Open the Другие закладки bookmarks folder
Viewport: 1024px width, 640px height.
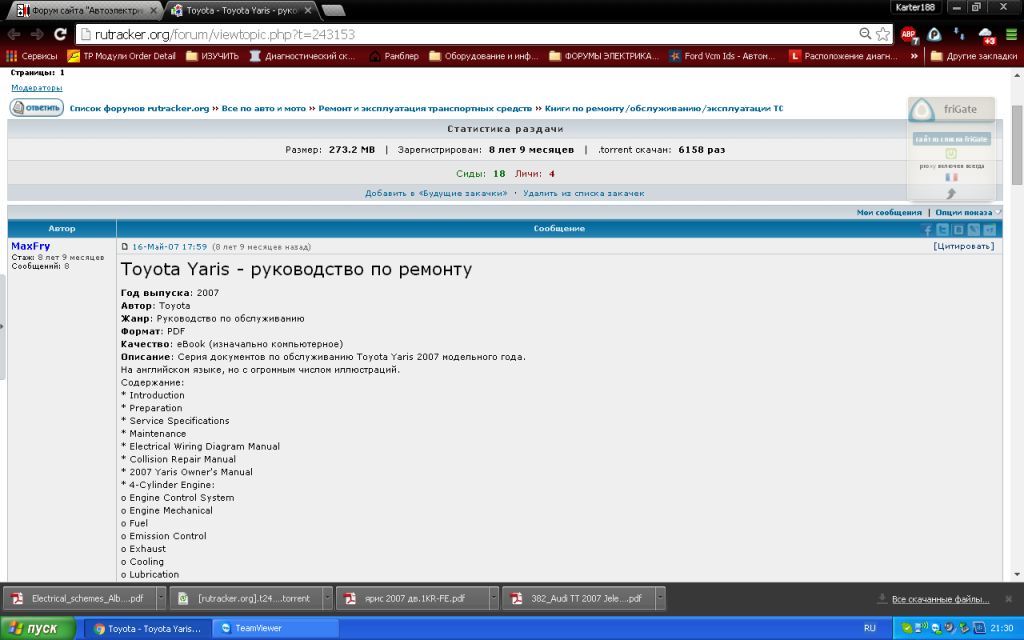(974, 56)
